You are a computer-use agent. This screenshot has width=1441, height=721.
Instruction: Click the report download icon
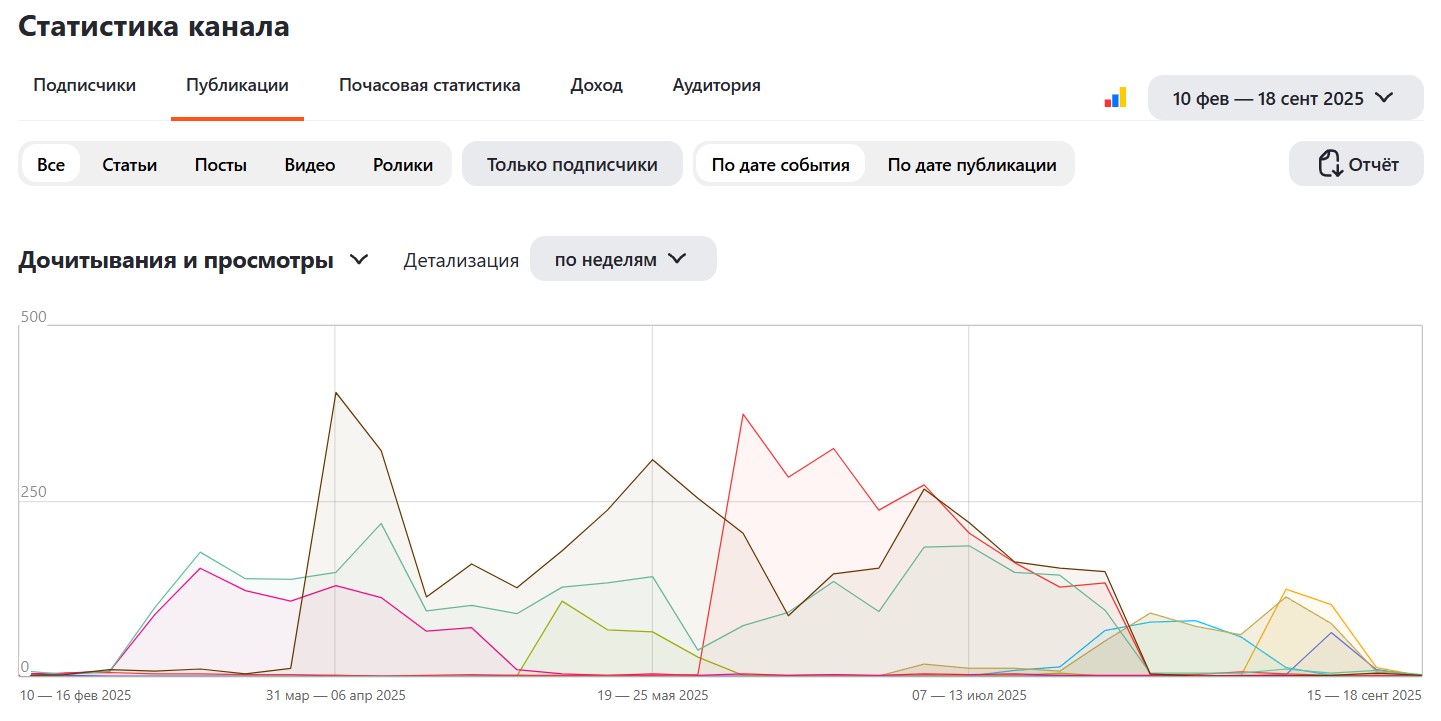point(1329,164)
